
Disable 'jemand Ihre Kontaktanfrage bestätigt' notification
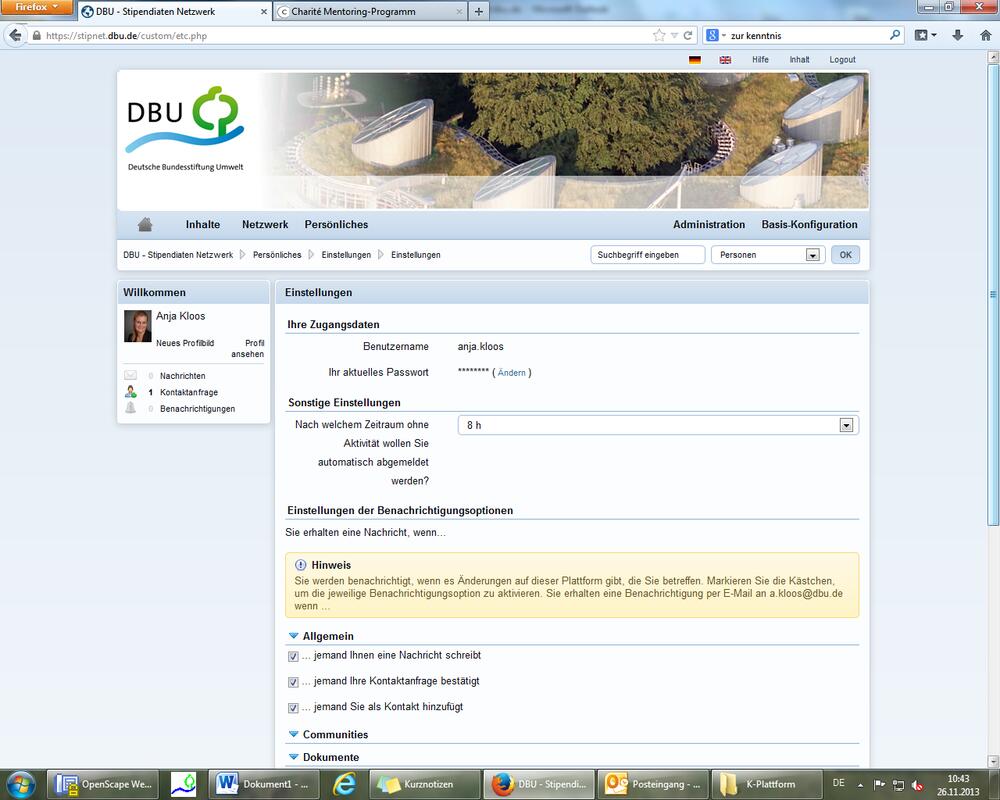click(x=292, y=681)
